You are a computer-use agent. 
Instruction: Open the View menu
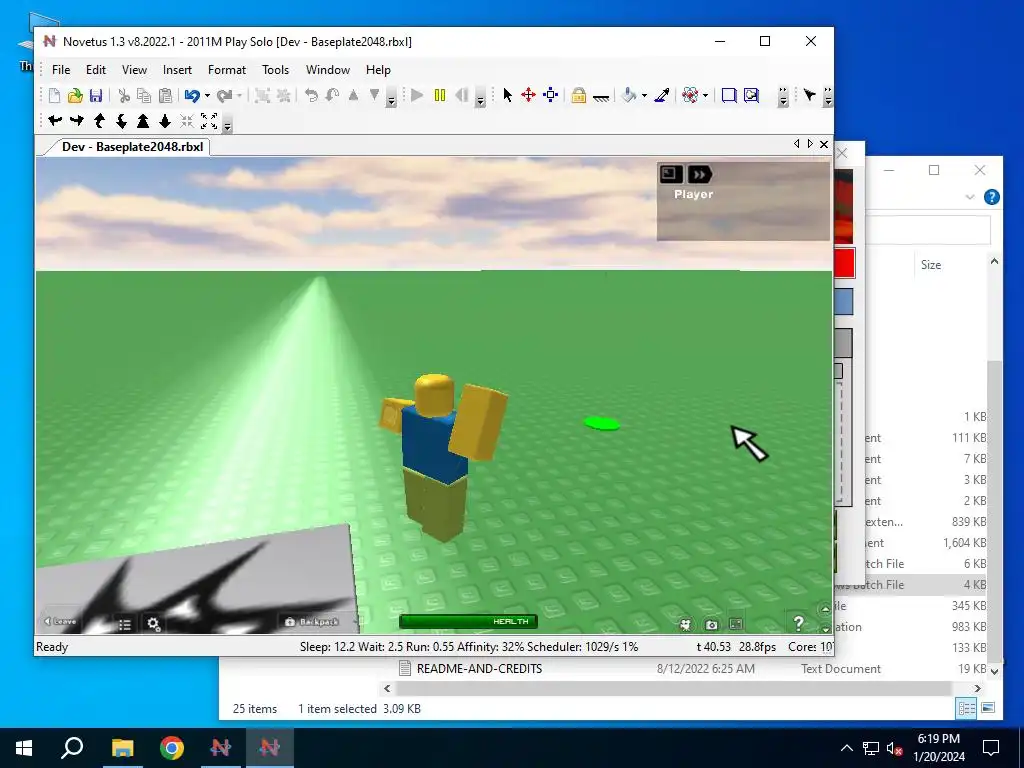(134, 70)
